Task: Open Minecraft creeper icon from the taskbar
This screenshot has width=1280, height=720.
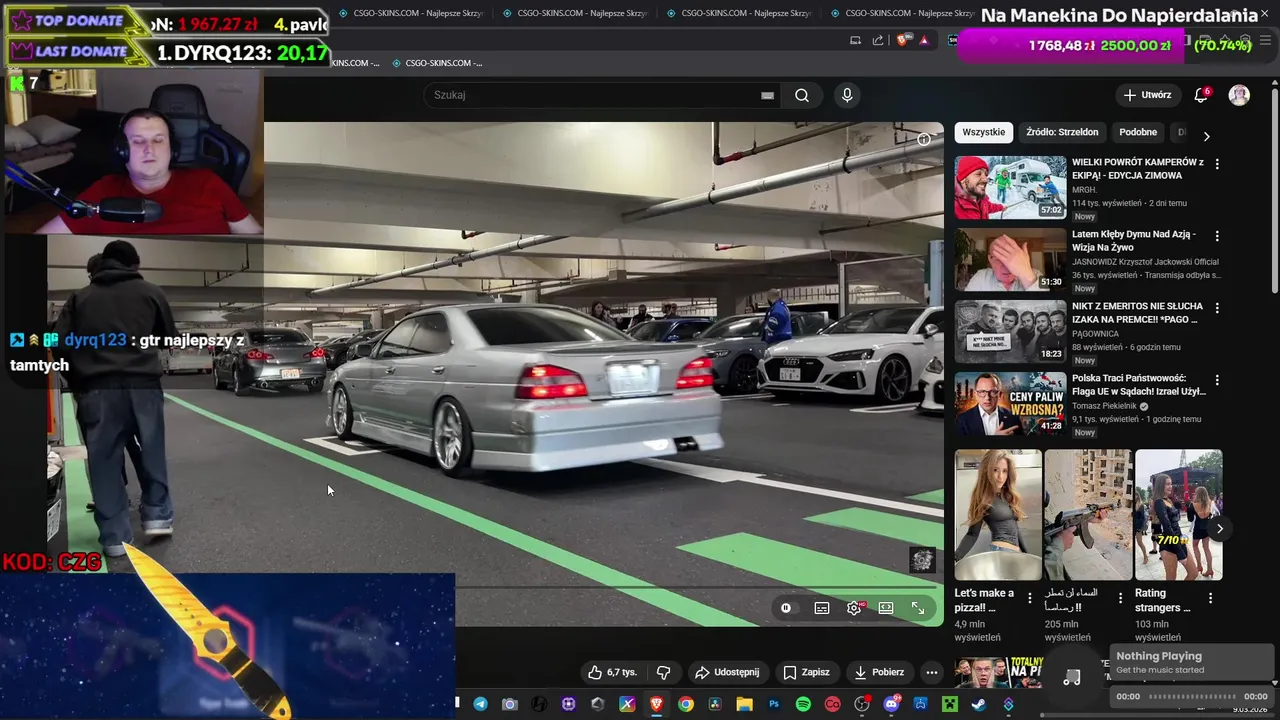Action: [x=949, y=704]
